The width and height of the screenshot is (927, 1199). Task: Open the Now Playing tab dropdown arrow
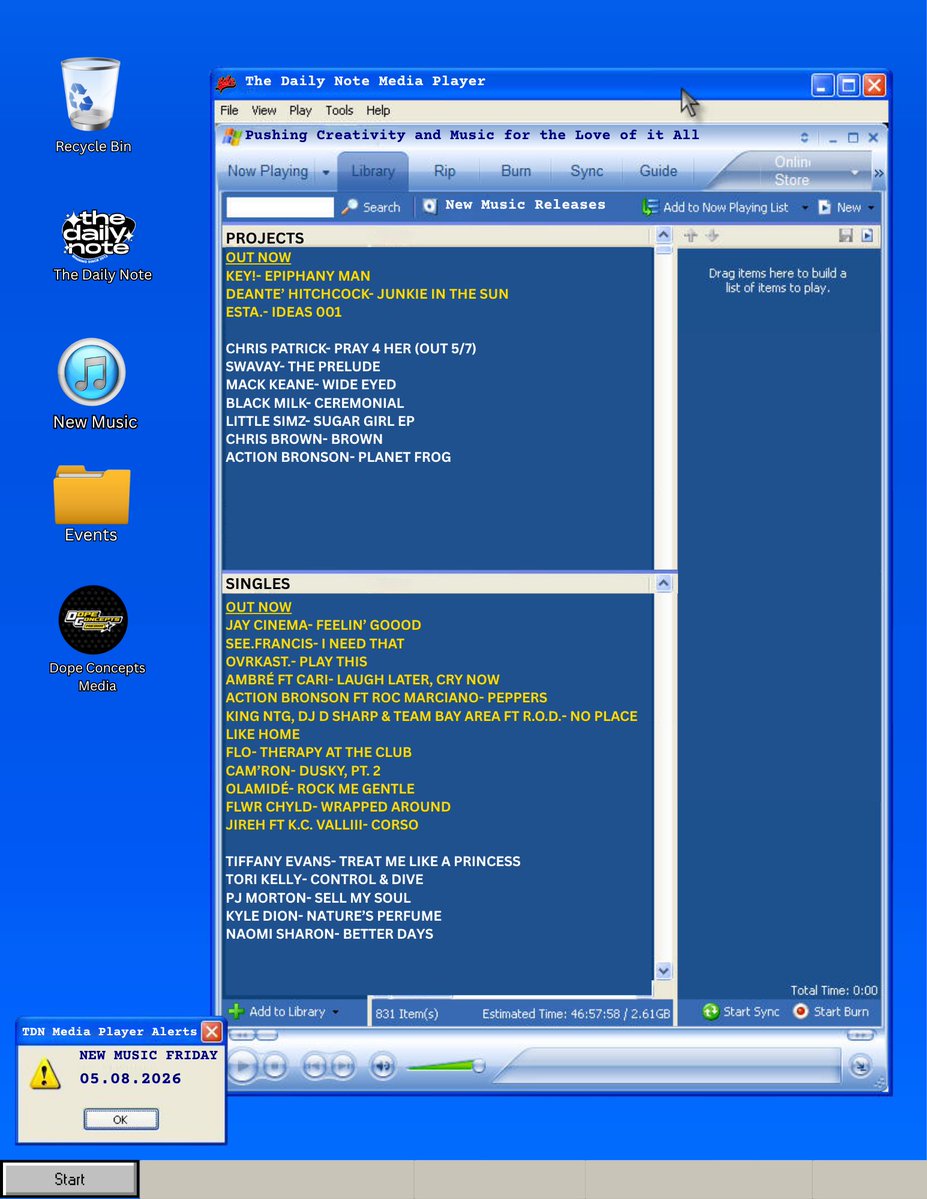coord(326,172)
